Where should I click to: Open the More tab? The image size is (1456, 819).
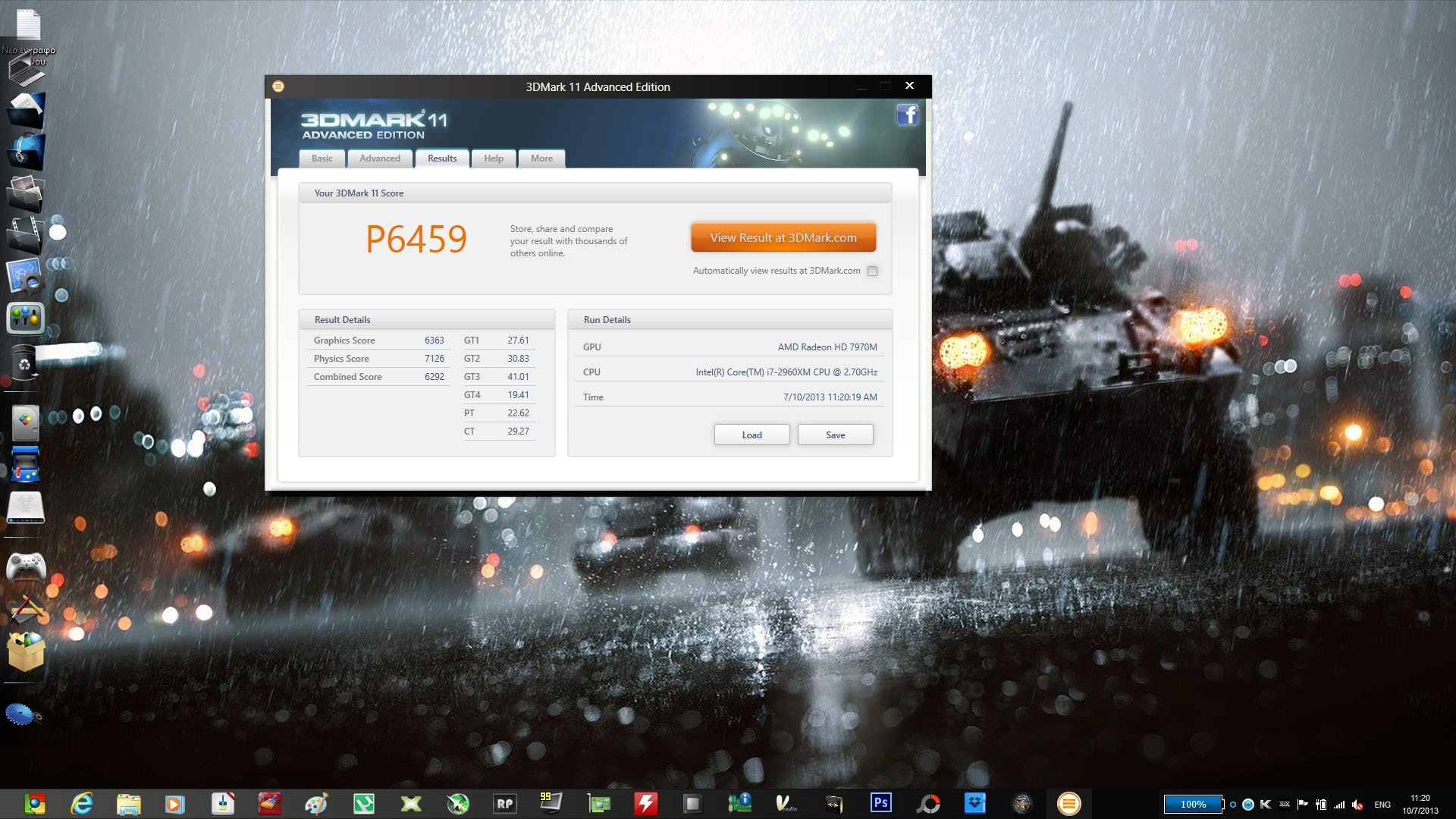(541, 158)
